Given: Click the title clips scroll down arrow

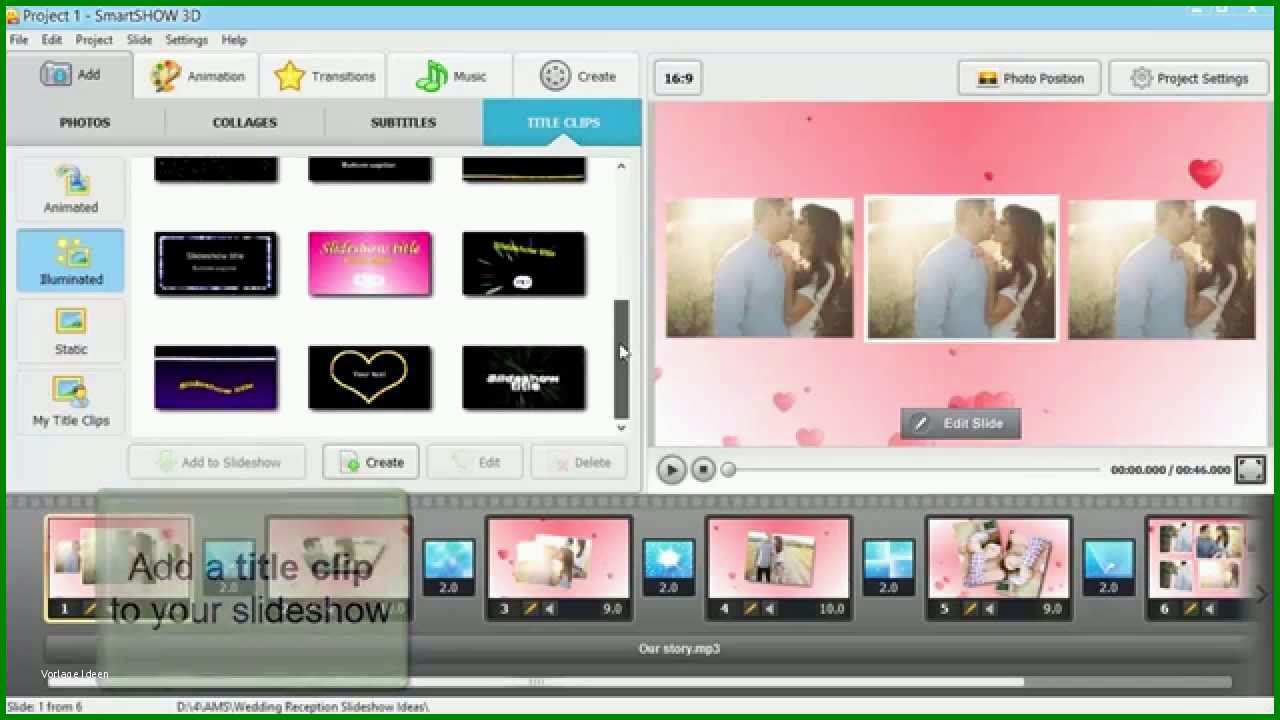Looking at the screenshot, I should (x=621, y=427).
